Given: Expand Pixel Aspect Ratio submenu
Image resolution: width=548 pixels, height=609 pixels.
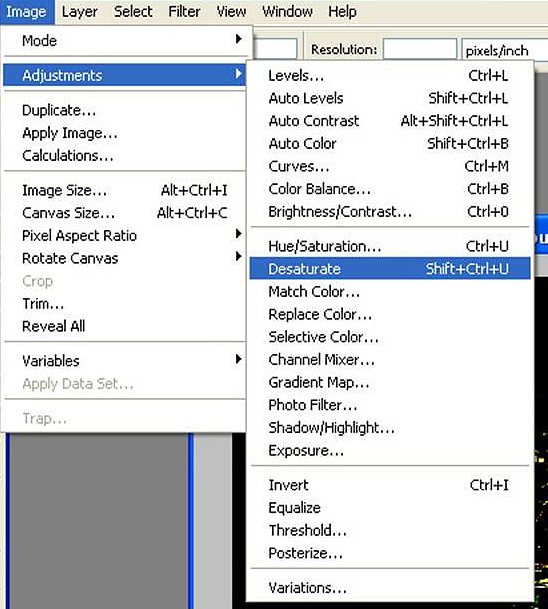Looking at the screenshot, I should tap(124, 236).
